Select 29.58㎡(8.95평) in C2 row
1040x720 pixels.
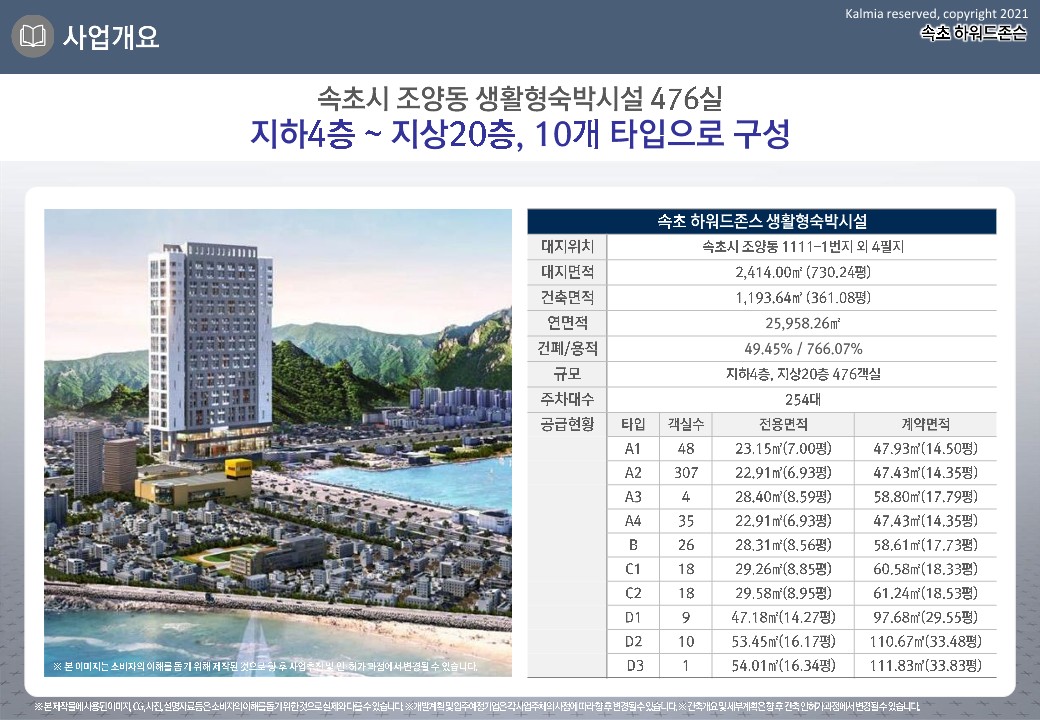click(x=783, y=593)
